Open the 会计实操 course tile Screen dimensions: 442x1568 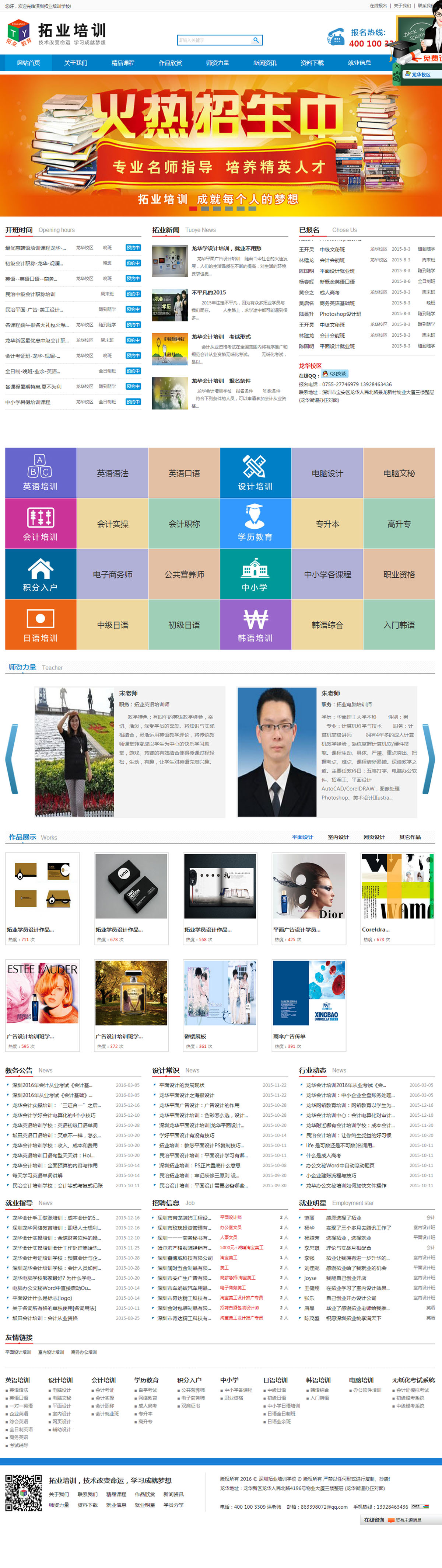point(112,524)
